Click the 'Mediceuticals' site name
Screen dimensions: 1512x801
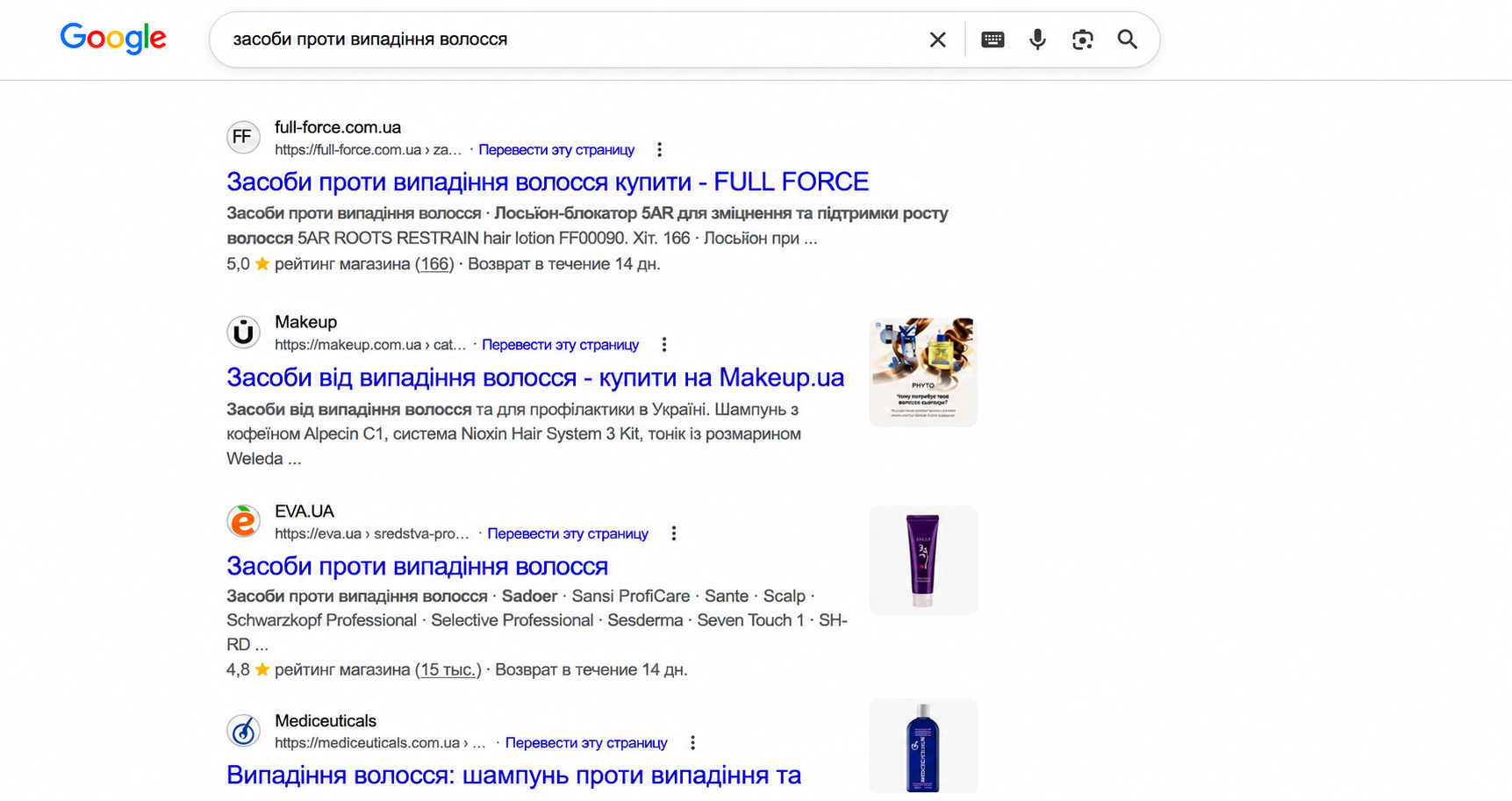point(326,721)
